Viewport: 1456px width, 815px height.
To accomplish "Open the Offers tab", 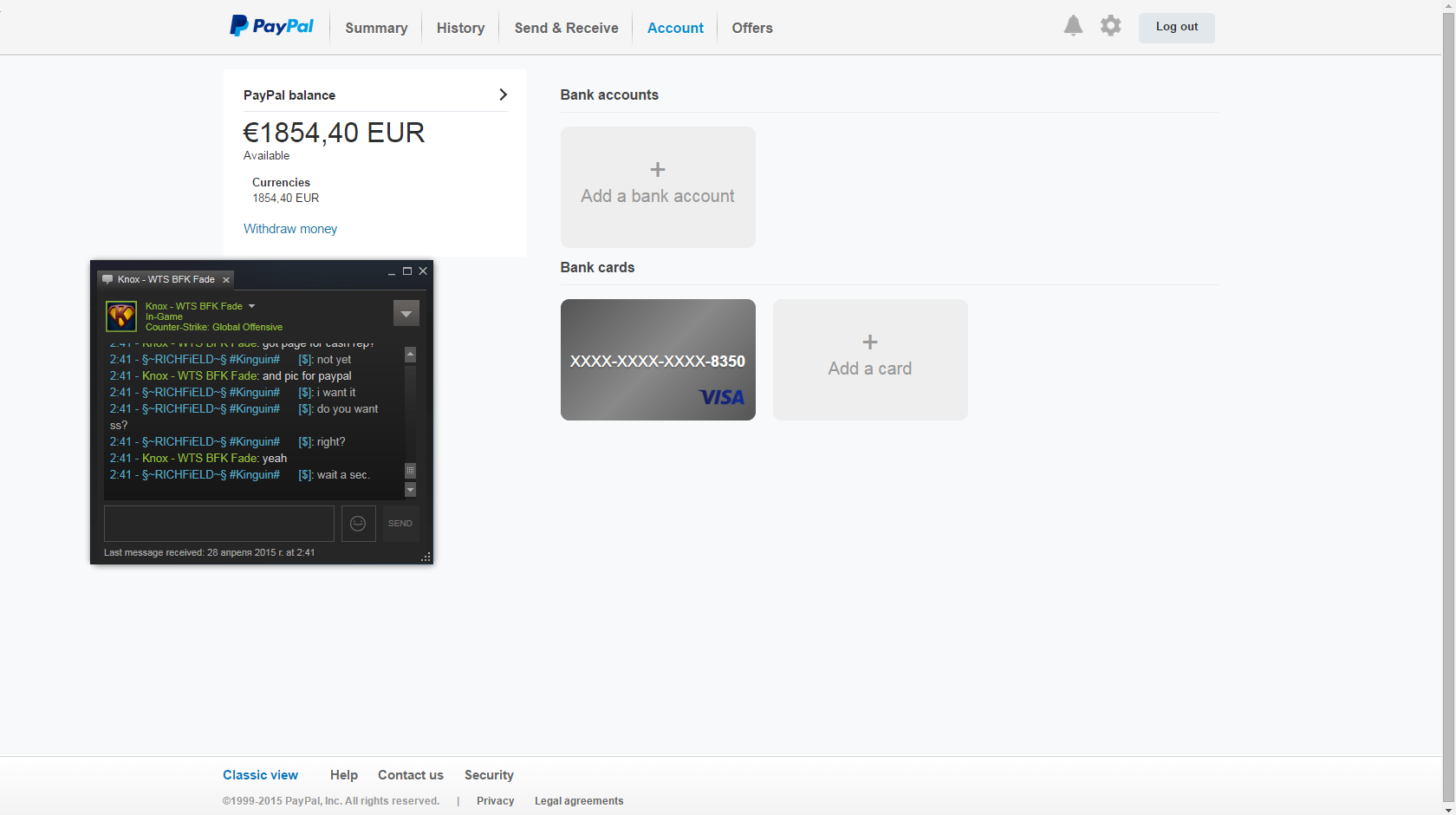I will 752,28.
